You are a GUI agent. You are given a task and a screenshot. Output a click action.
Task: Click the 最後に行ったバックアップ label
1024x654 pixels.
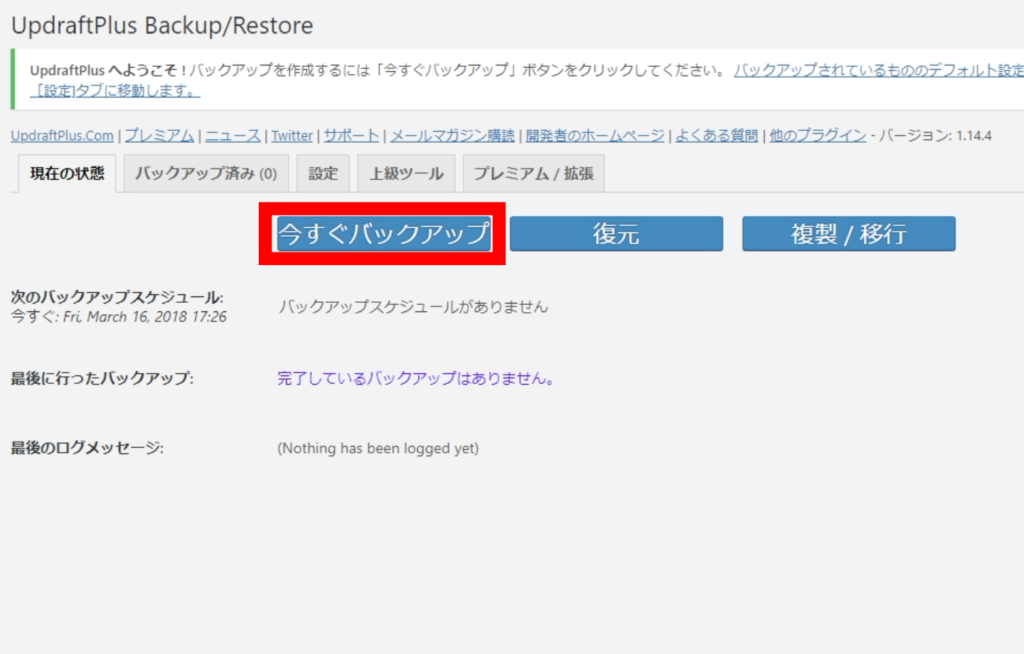[x=102, y=378]
